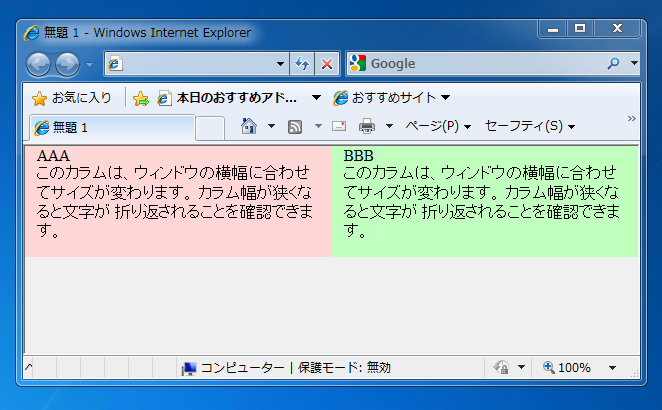Open a new blank tab

(210, 128)
